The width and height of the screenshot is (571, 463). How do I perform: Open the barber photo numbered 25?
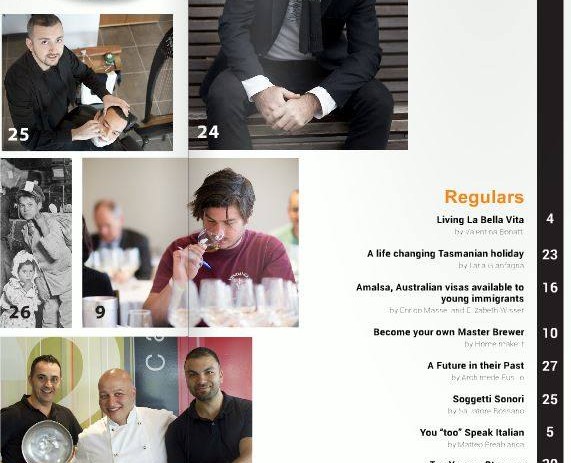click(87, 82)
